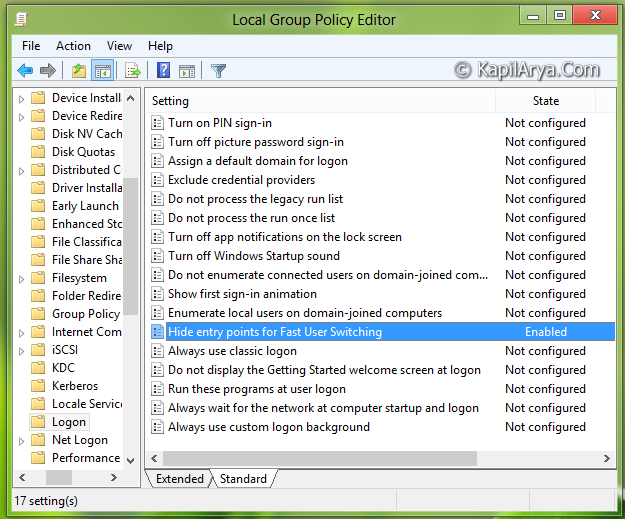Expand the Device Install tree node arrow

[x=22, y=99]
